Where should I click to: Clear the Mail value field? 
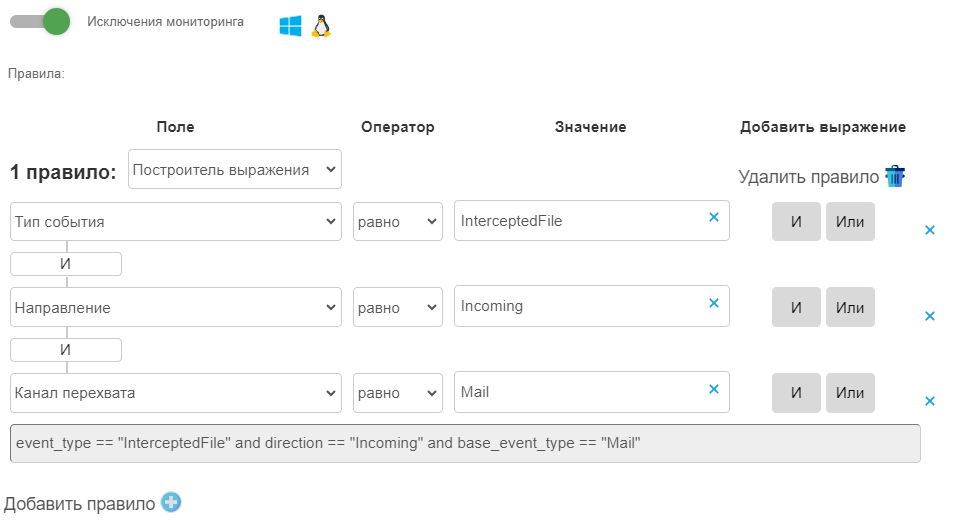tap(714, 389)
